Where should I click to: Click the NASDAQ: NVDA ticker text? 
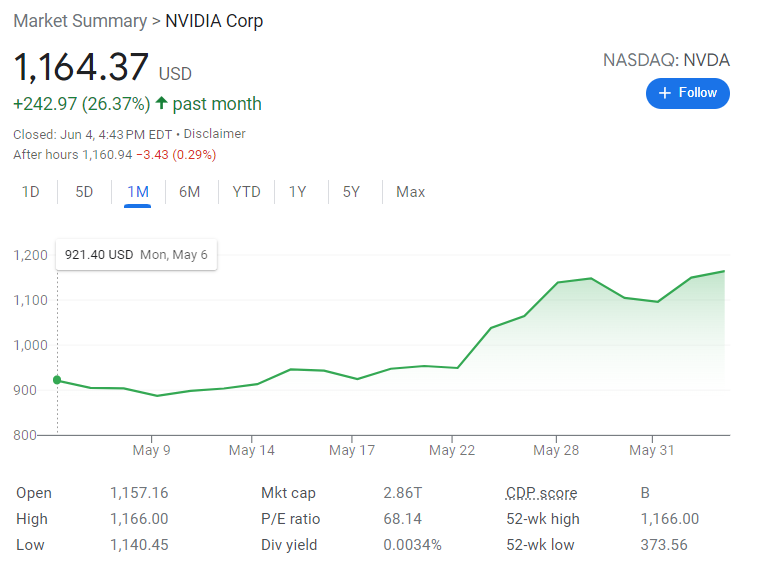click(666, 60)
